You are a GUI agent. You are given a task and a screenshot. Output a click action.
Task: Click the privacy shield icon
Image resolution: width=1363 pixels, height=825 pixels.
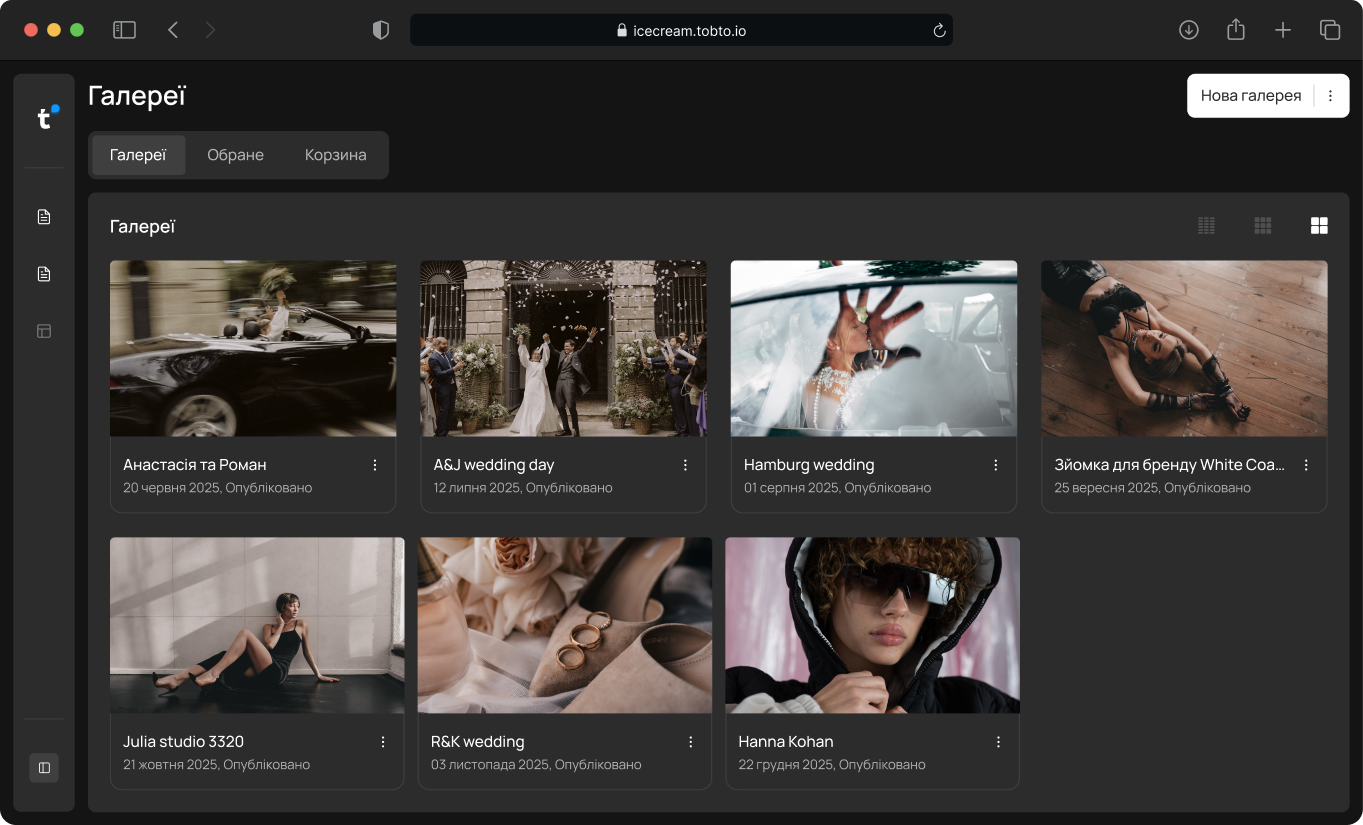[380, 30]
